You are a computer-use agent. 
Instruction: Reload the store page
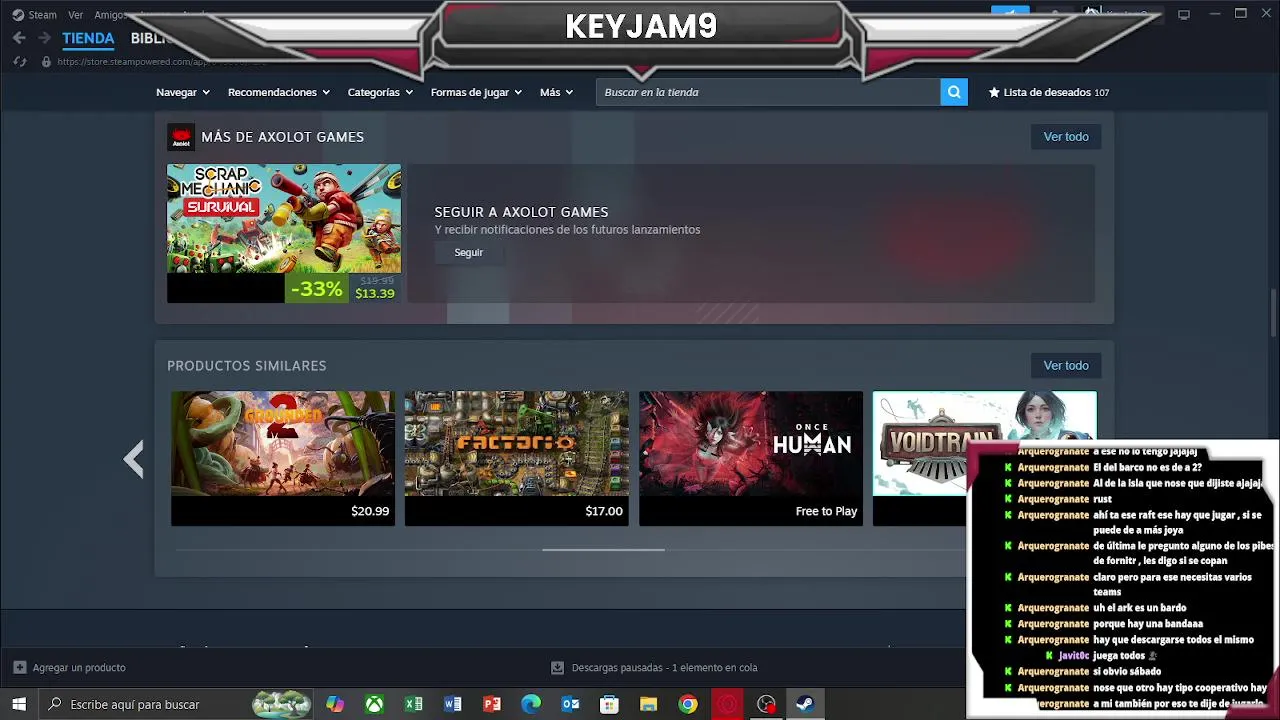pyautogui.click(x=19, y=62)
